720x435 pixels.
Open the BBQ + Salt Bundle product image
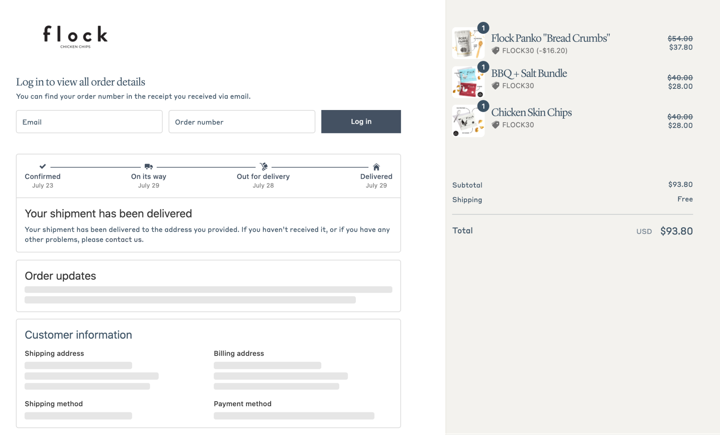tap(468, 82)
